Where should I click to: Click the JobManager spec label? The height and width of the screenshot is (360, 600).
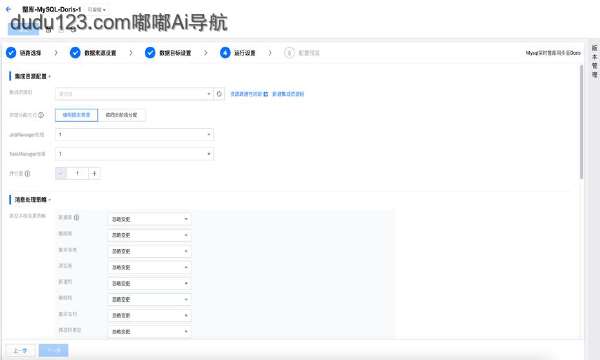point(27,135)
